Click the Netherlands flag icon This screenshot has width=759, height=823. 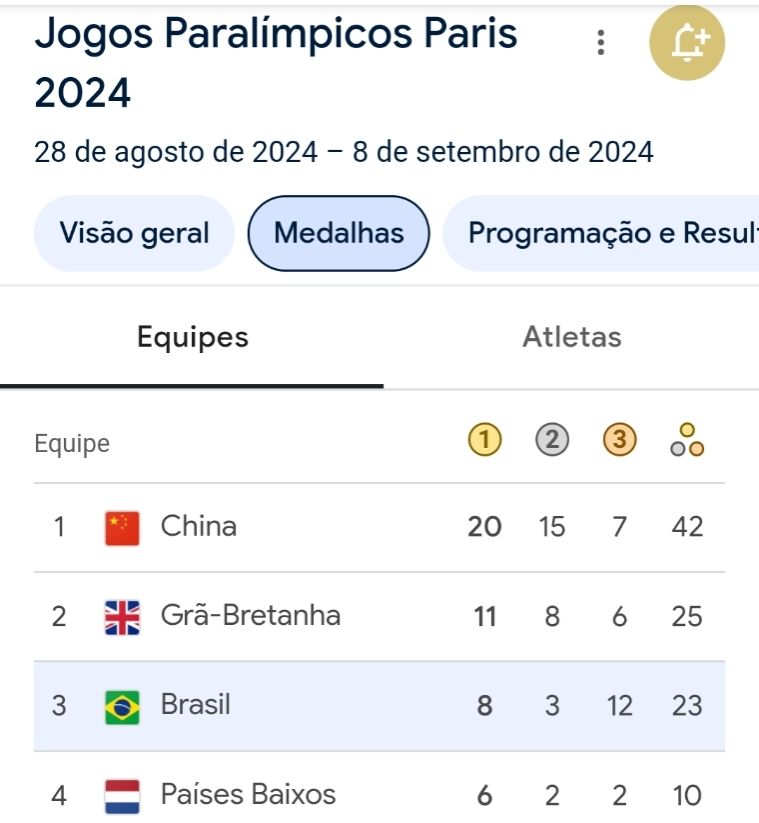pos(122,796)
